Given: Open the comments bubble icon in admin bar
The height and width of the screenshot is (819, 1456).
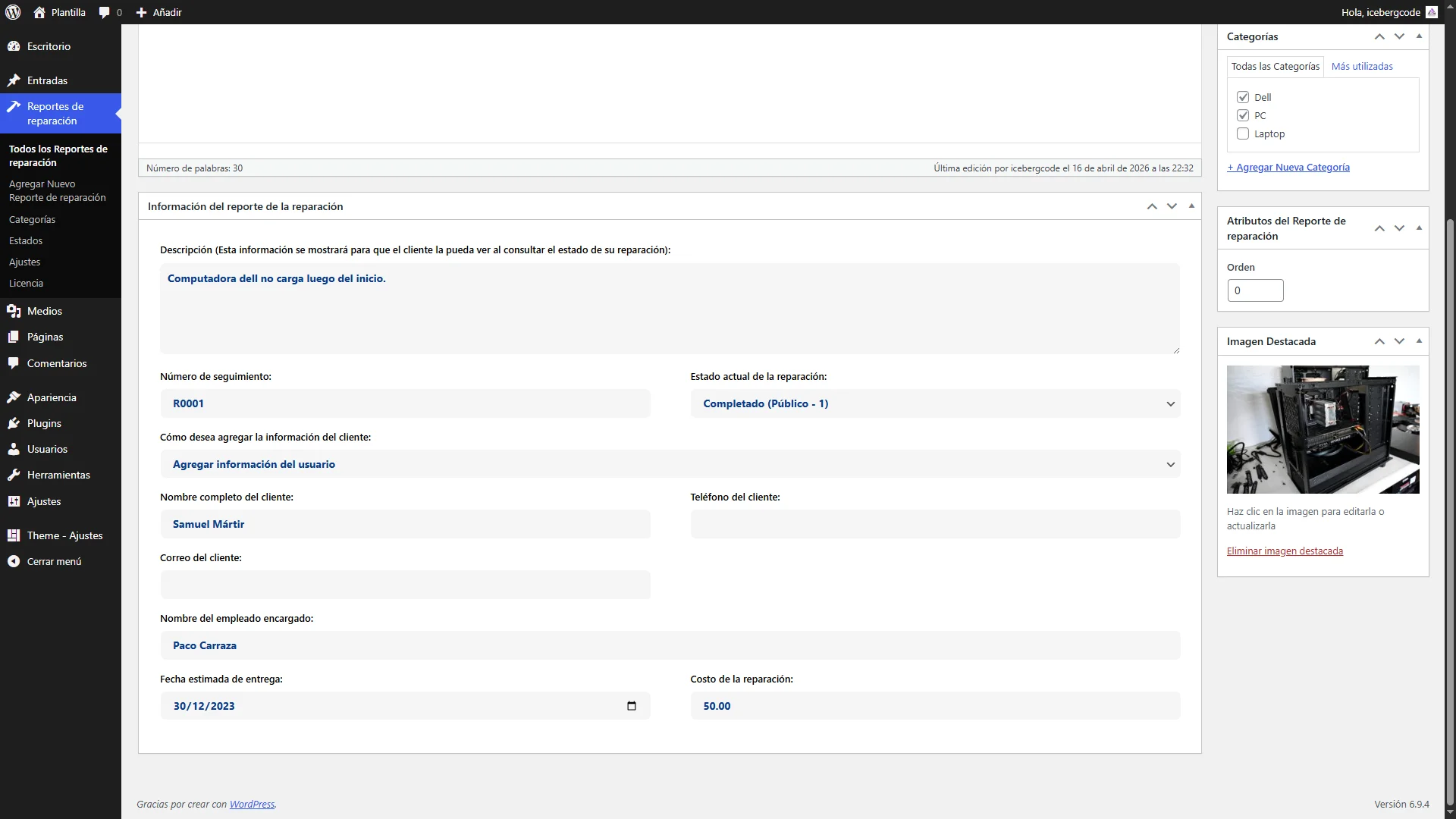Looking at the screenshot, I should tap(105, 12).
